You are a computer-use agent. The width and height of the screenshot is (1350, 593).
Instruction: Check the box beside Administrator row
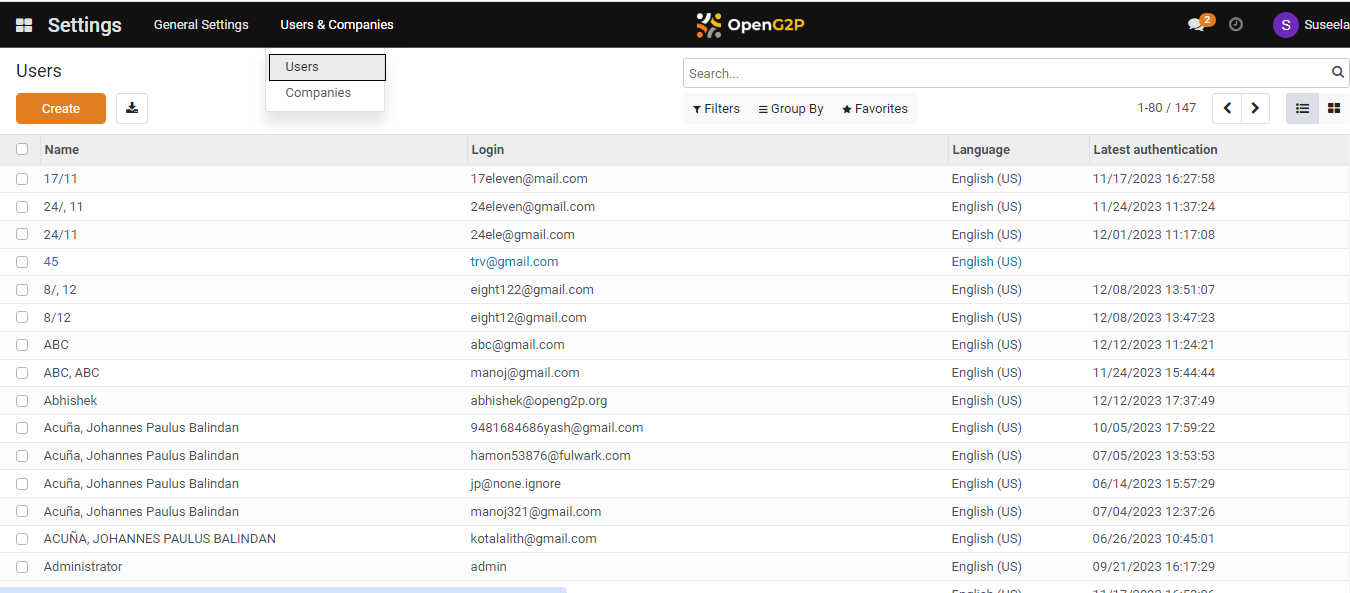point(22,567)
